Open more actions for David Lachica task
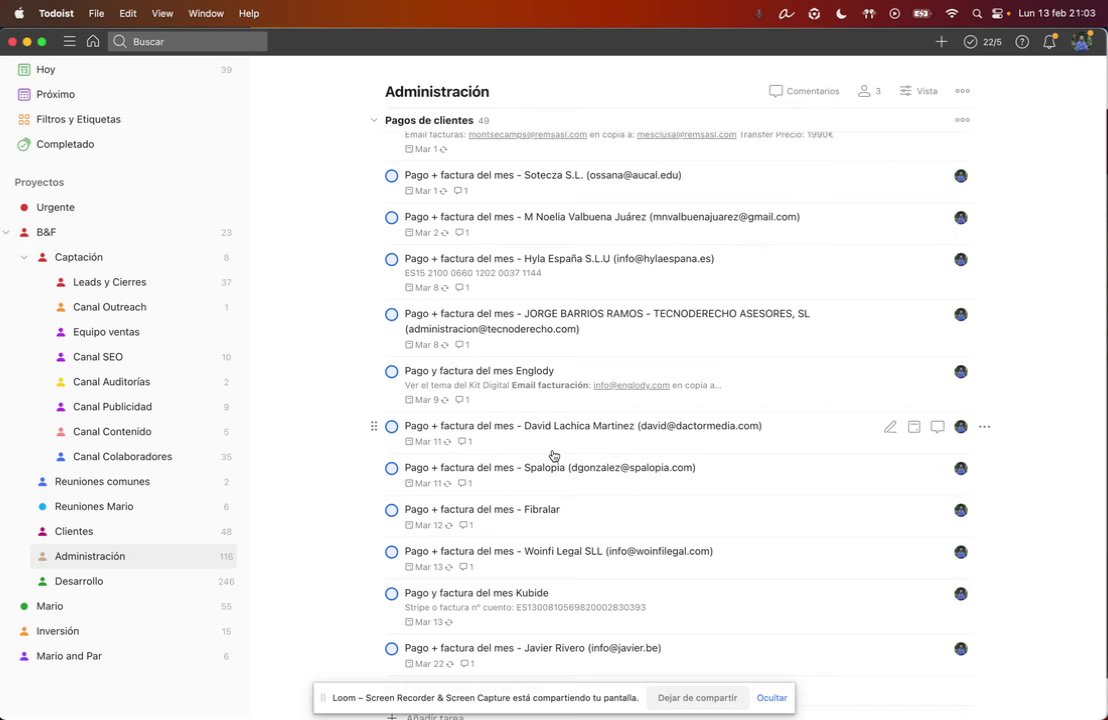1108x720 pixels. 984,427
